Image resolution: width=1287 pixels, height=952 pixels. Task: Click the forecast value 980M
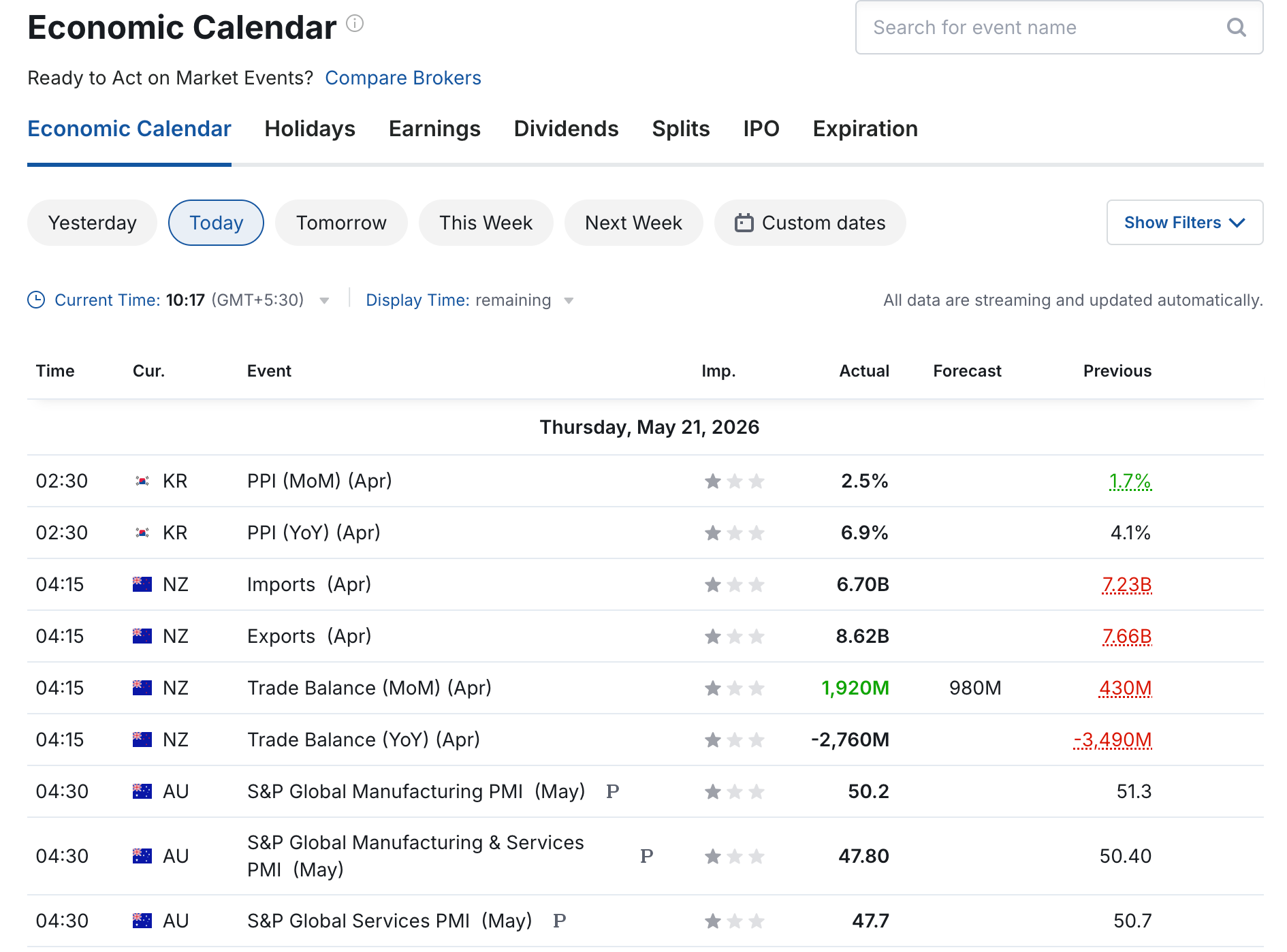[x=975, y=688]
